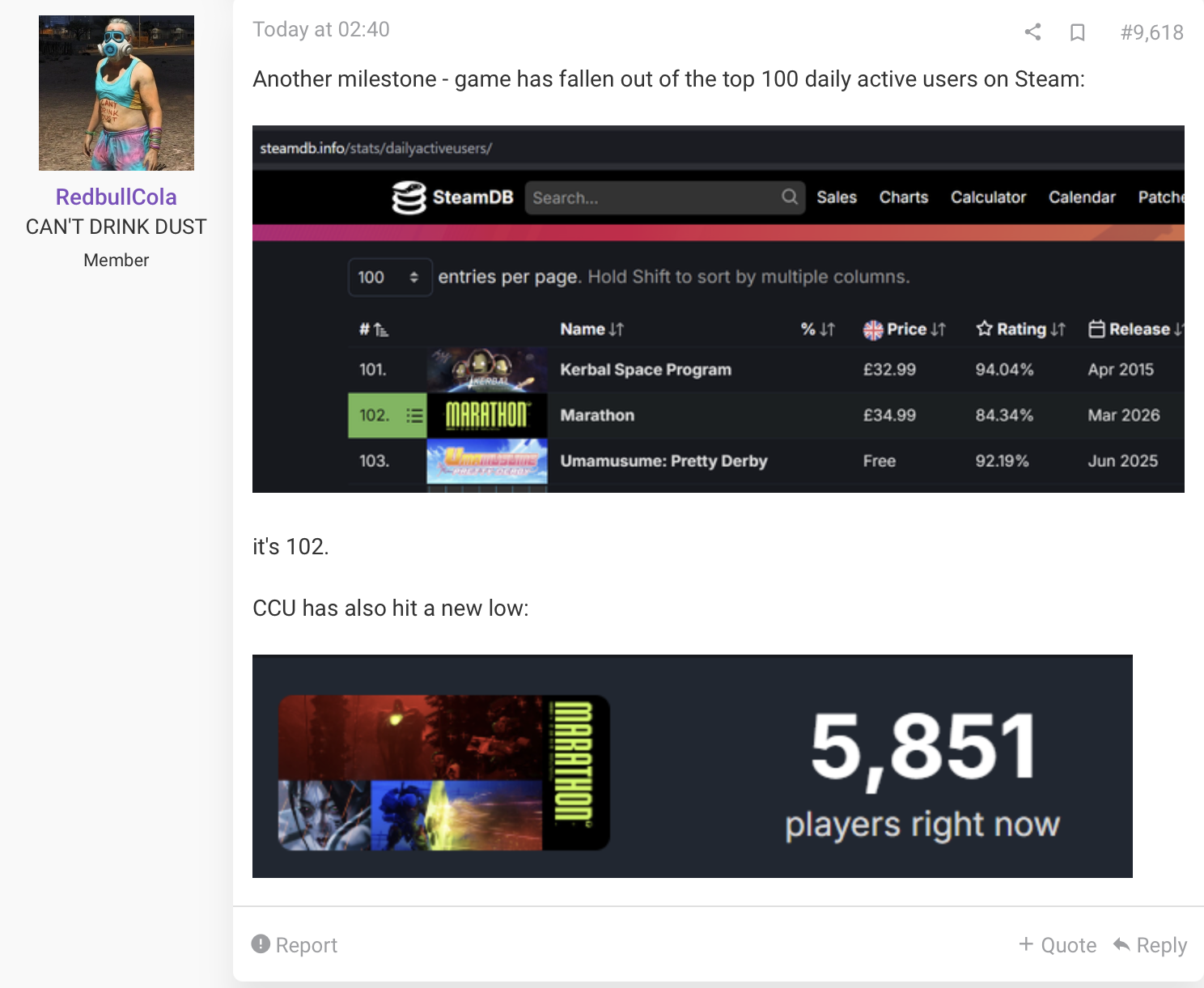This screenshot has width=1204, height=988.
Task: Sort table by the Rating column
Action: pos(1021,329)
